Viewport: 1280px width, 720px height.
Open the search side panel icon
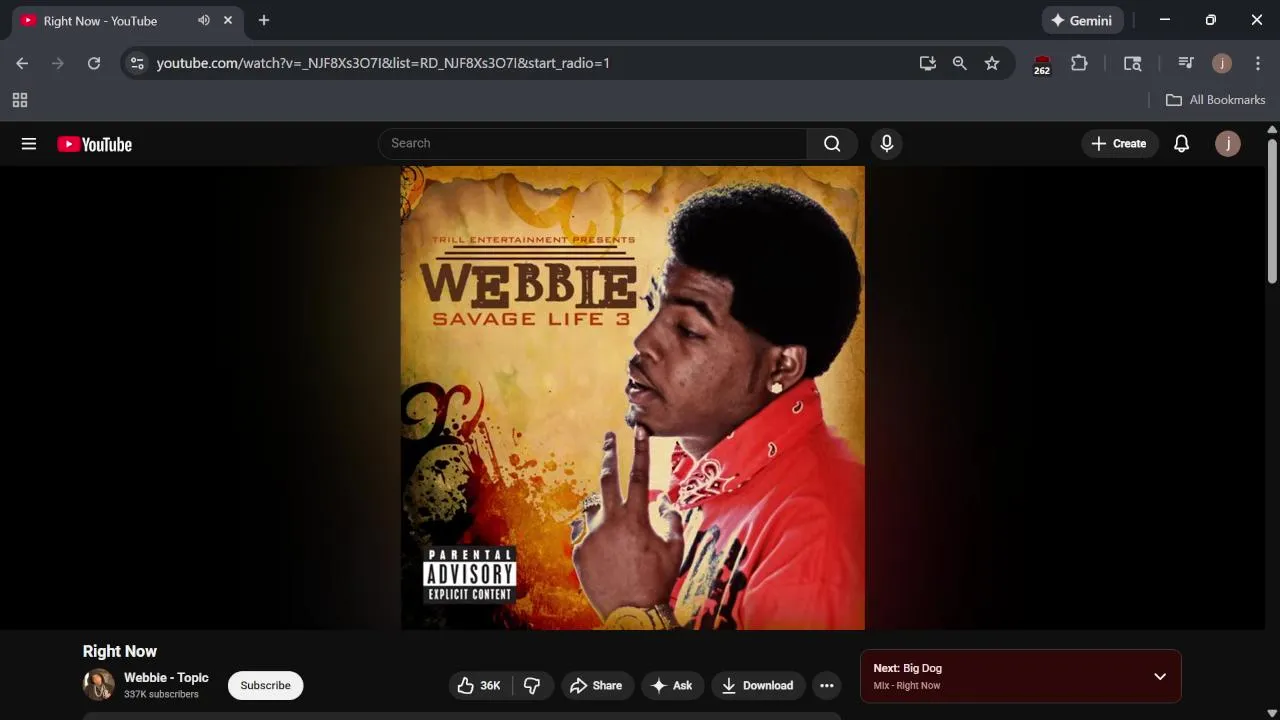coord(1133,63)
